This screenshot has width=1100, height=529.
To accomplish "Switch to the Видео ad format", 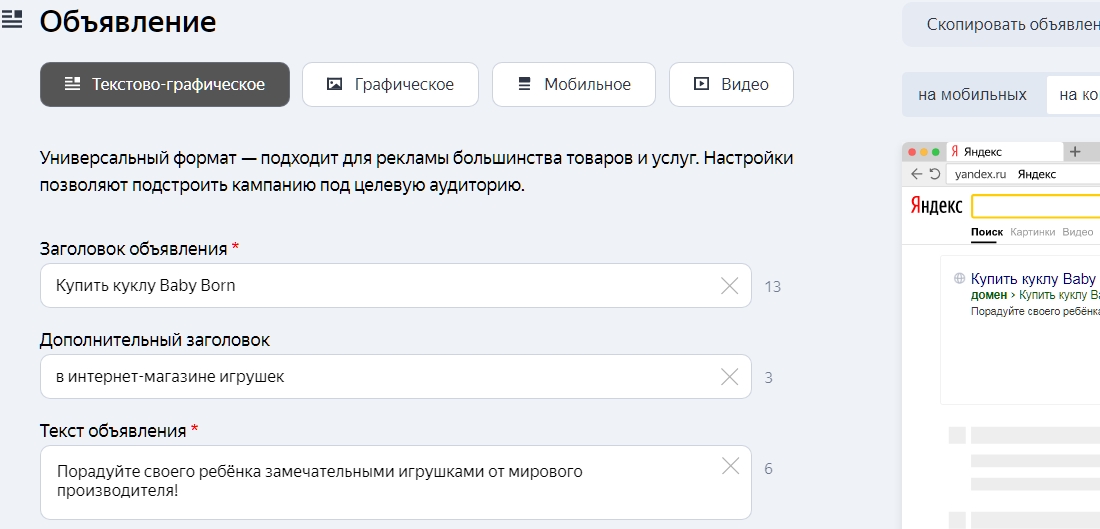I will tap(731, 85).
